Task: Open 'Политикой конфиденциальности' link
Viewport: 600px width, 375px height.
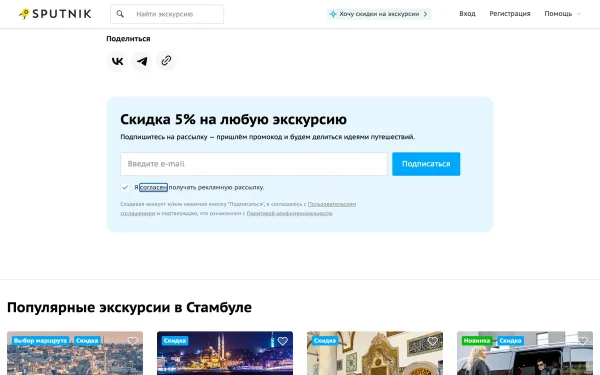Action: click(x=289, y=213)
